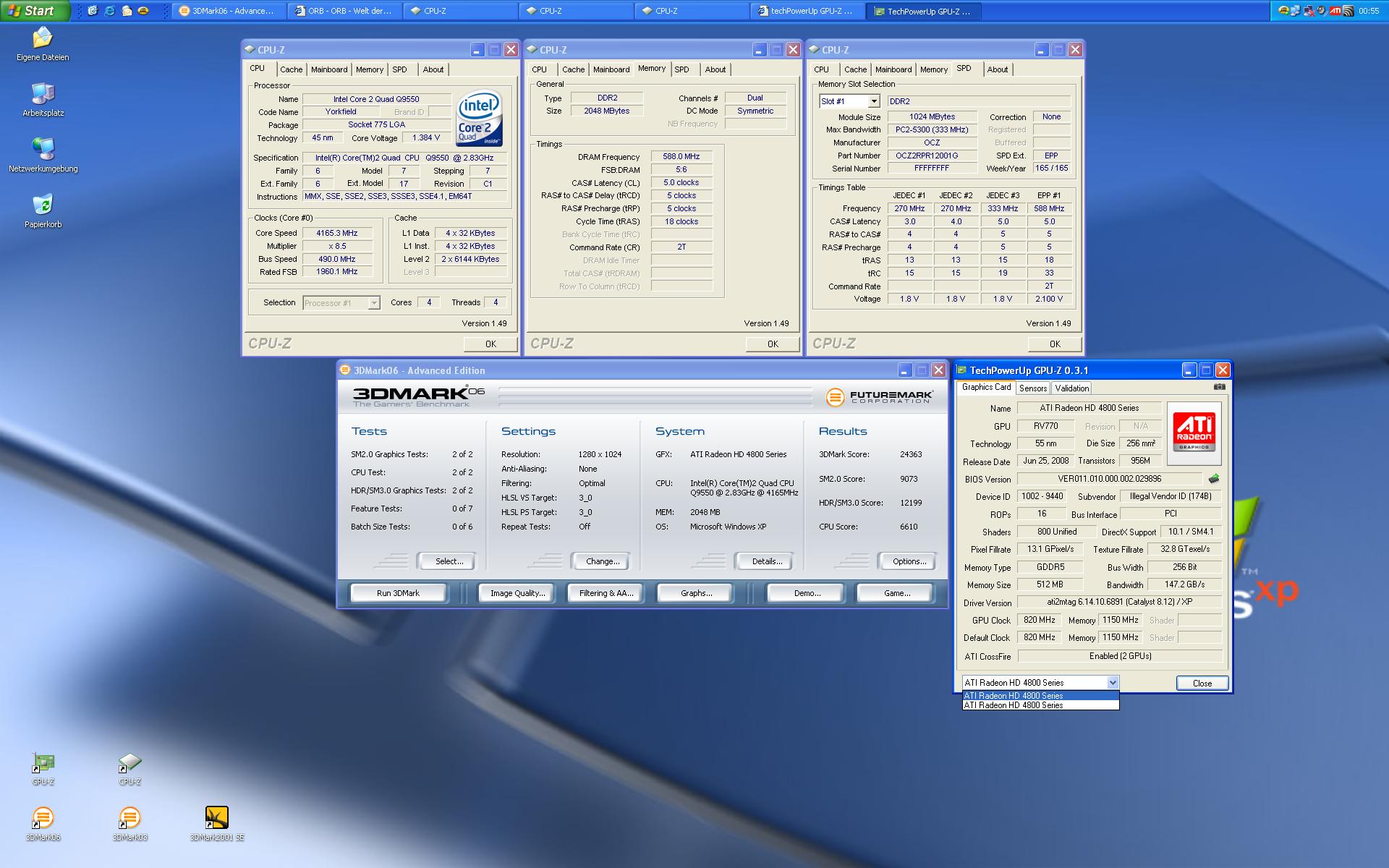The width and height of the screenshot is (1389, 868).
Task: Click the Close button in GPU-Z
Action: (x=1202, y=683)
